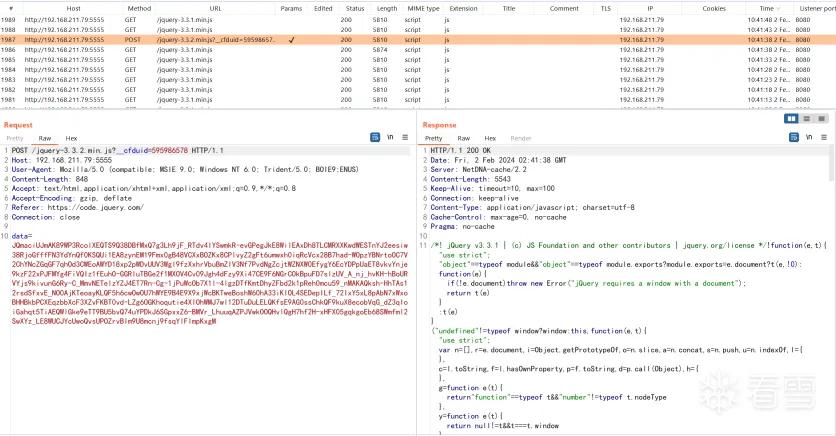The width and height of the screenshot is (836, 436).
Task: Switch Request view to Hex tab
Action: [71, 138]
